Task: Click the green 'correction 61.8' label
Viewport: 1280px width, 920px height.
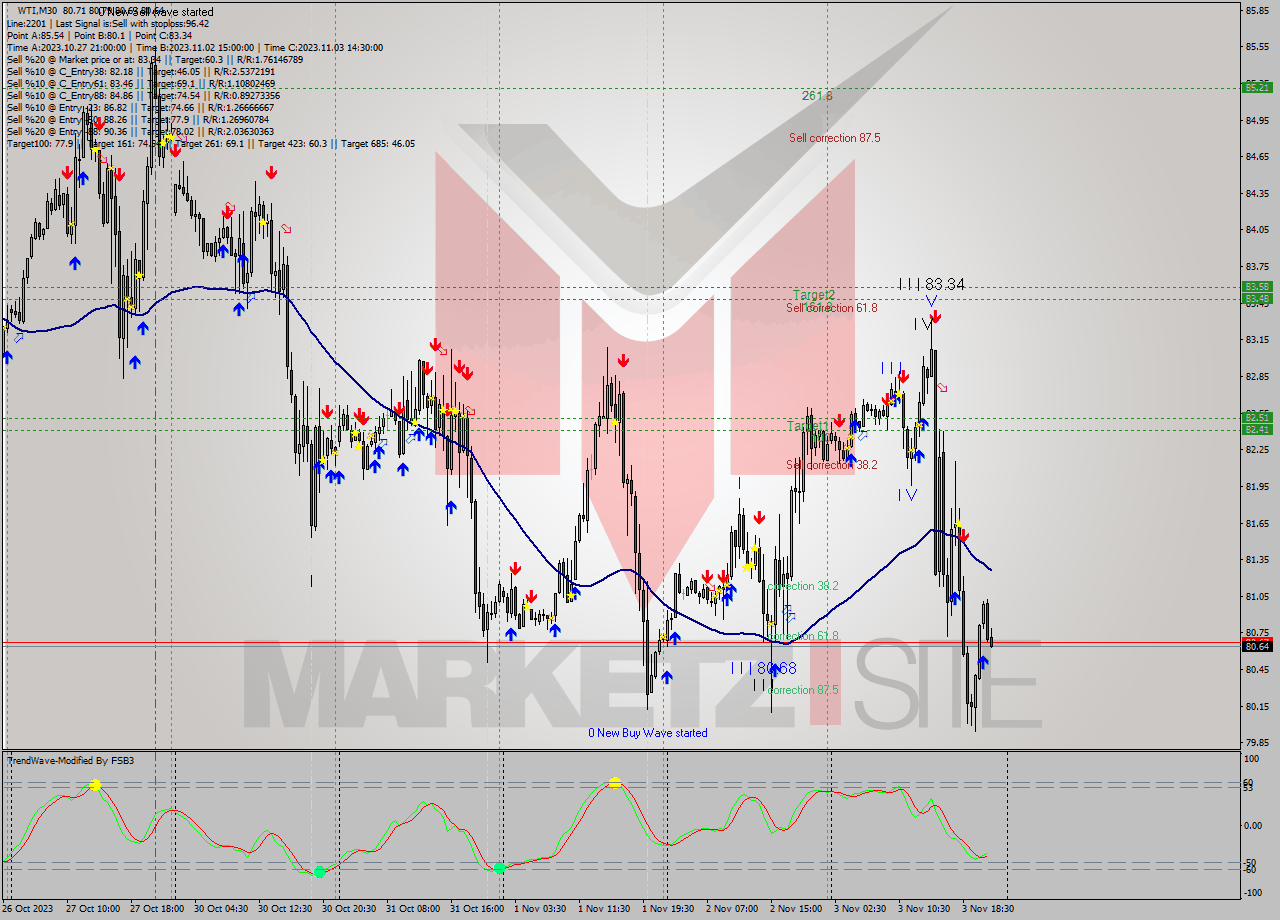Action: pos(803,636)
